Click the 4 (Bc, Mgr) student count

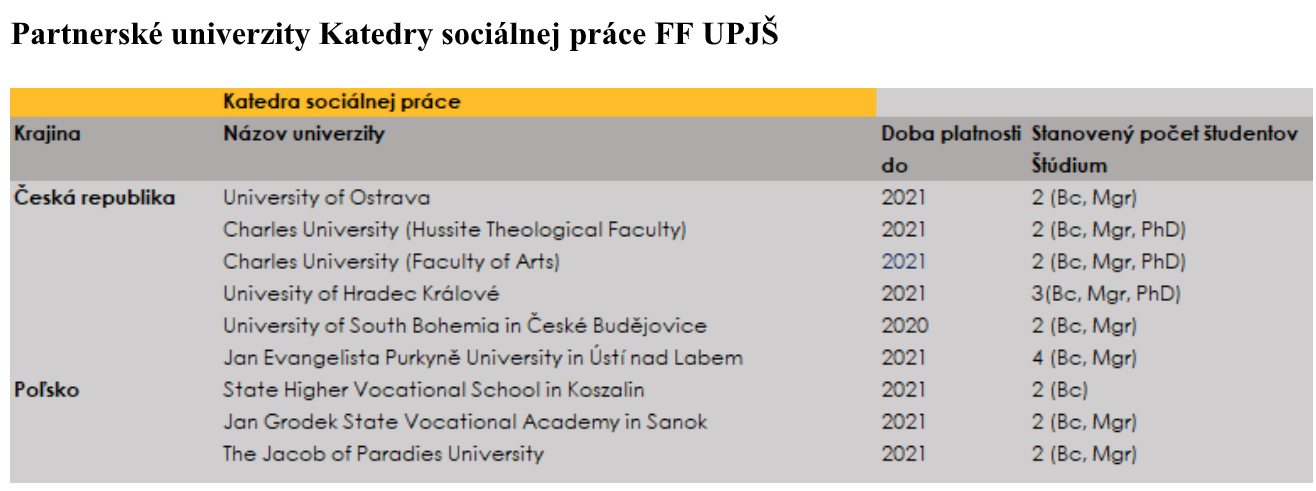click(1084, 358)
